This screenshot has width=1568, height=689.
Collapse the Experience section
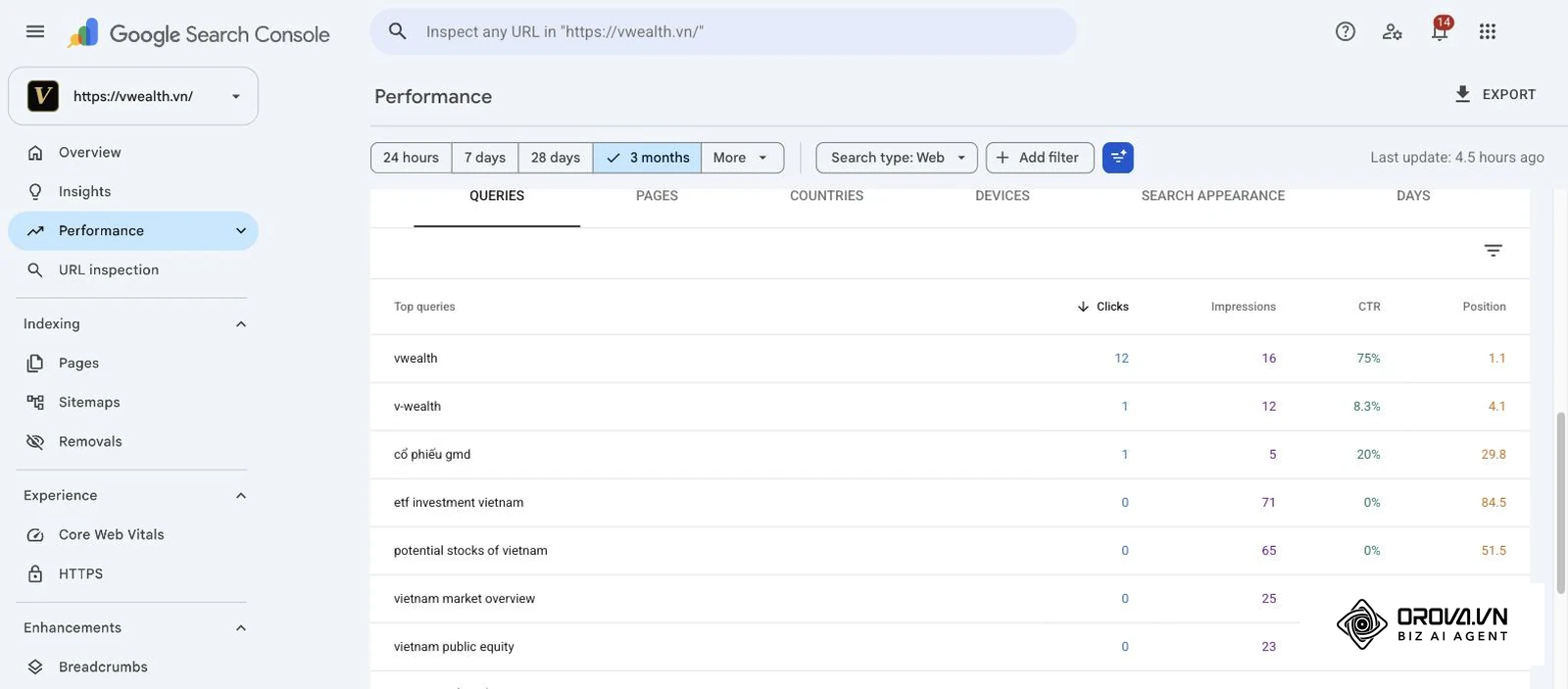[241, 496]
